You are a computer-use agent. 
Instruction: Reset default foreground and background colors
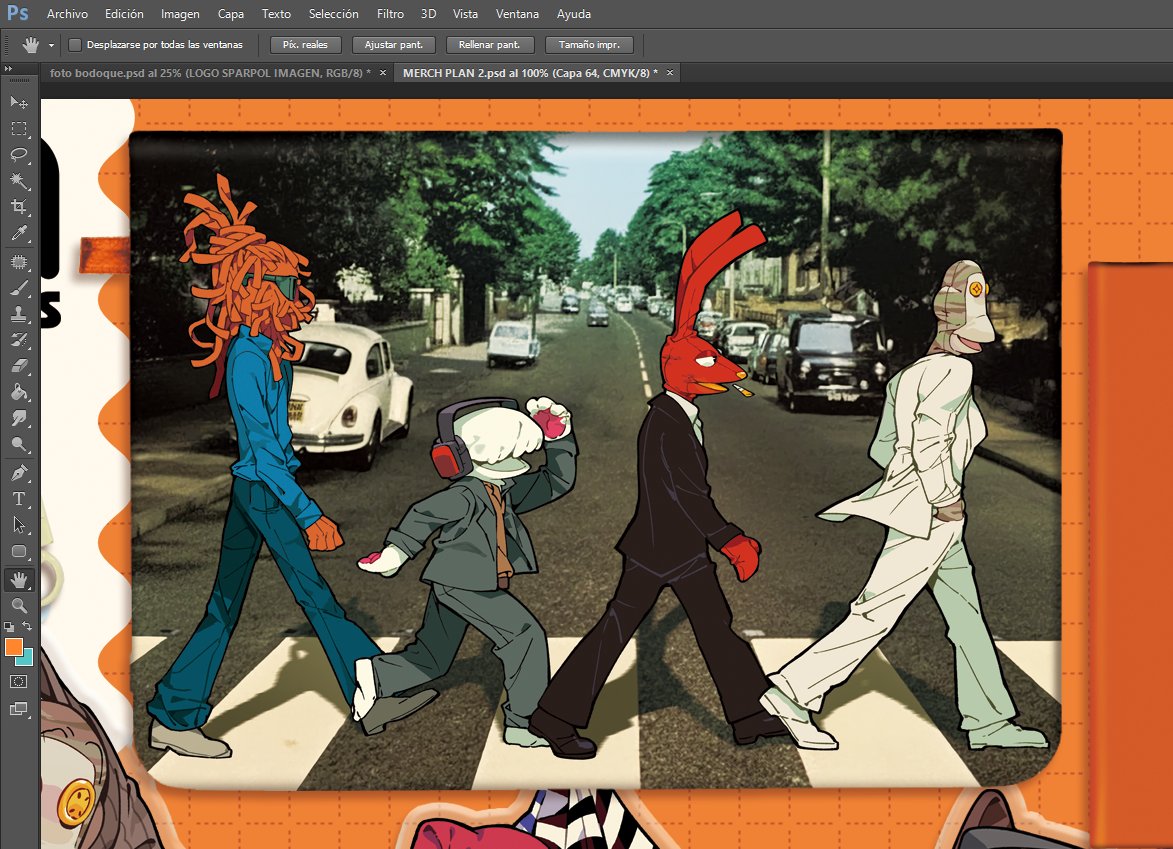(x=9, y=626)
